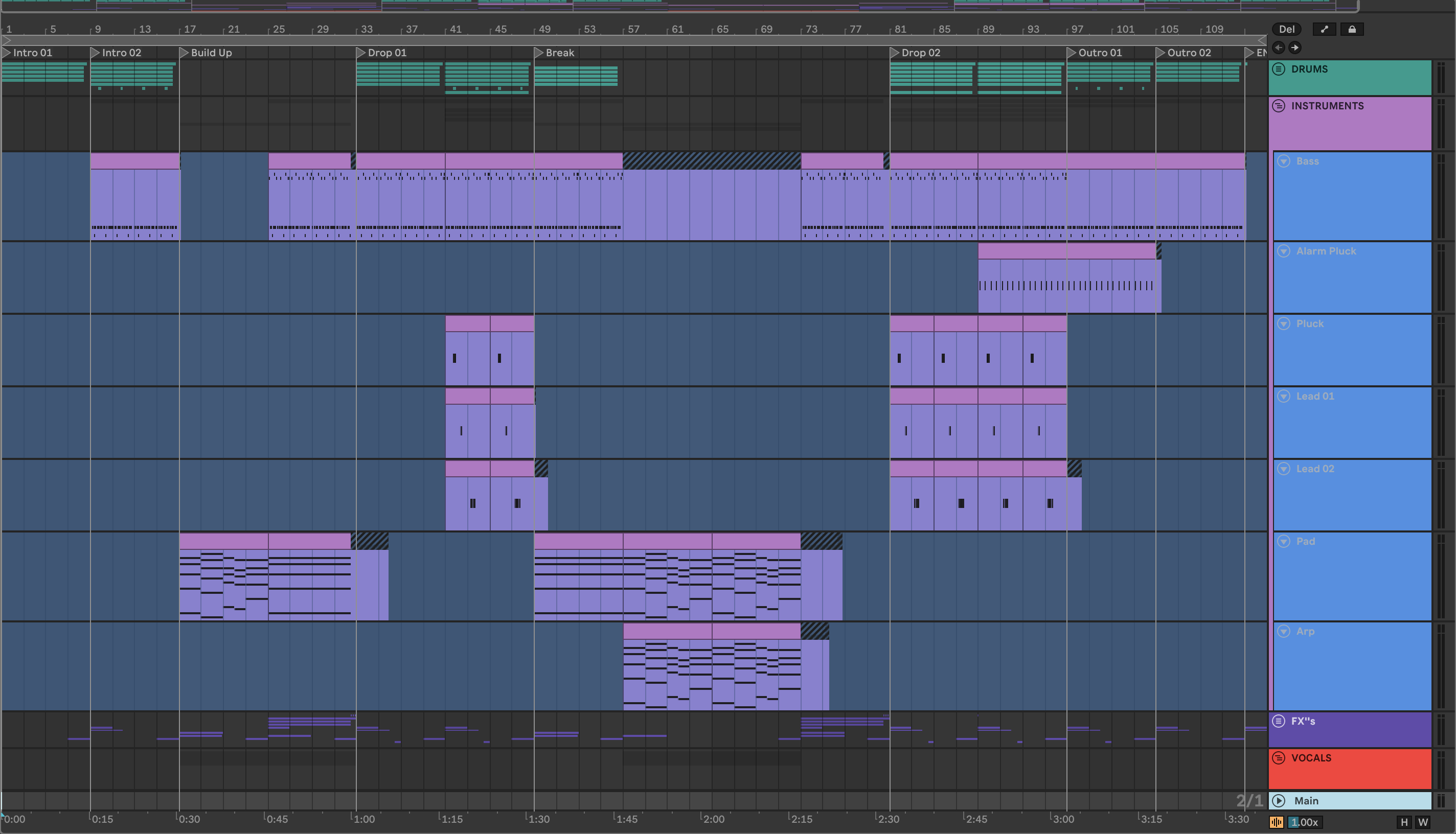The width and height of the screenshot is (1456, 834).
Task: Click the Main track play icon
Action: tap(1279, 801)
